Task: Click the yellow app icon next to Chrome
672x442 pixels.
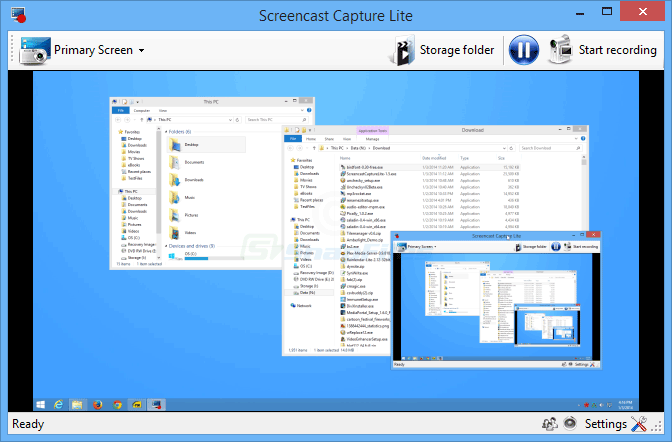Action: coord(137,404)
